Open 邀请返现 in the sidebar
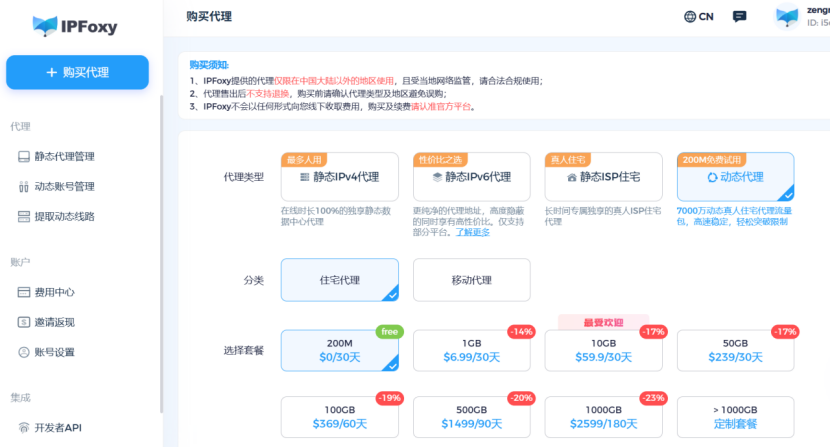 pyautogui.click(x=54, y=322)
